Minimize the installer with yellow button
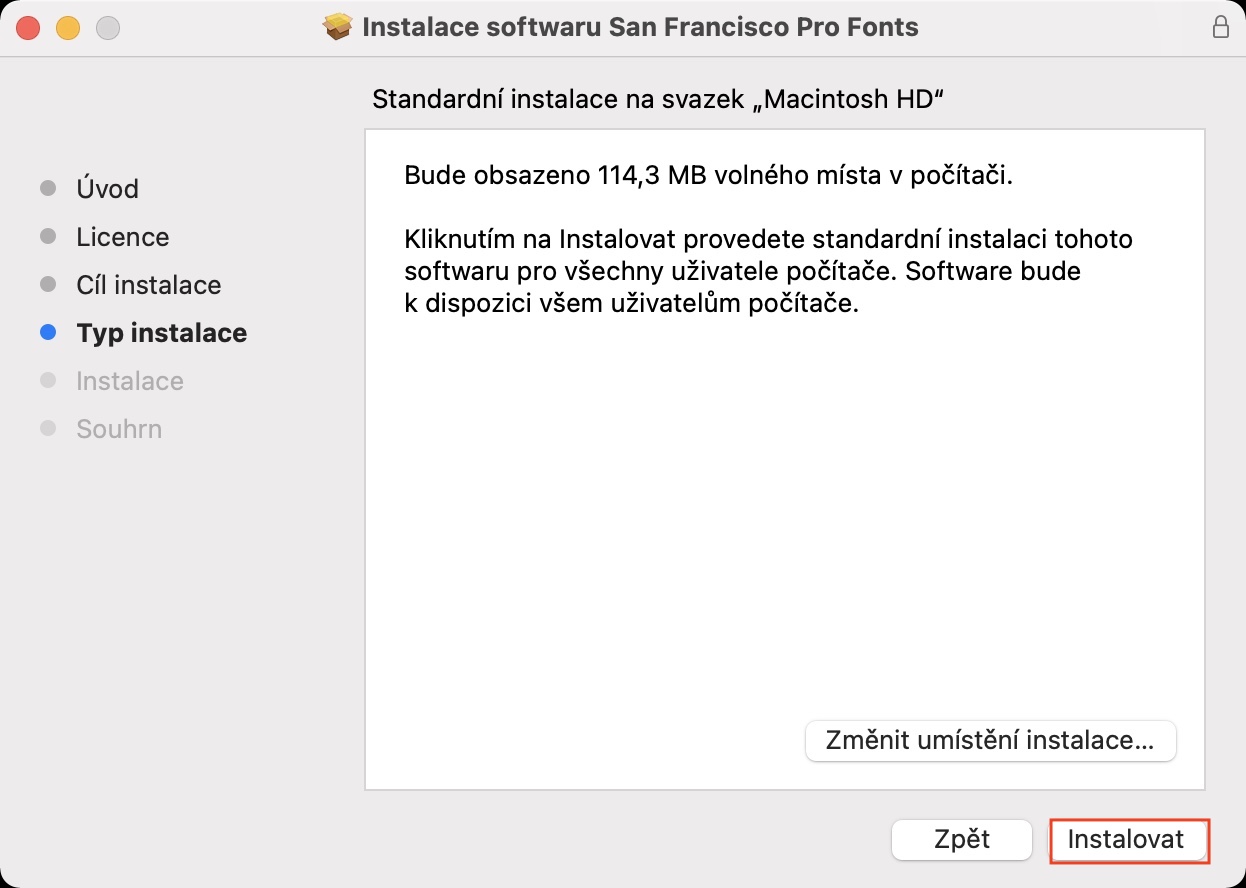The image size is (1246, 888). [x=68, y=28]
